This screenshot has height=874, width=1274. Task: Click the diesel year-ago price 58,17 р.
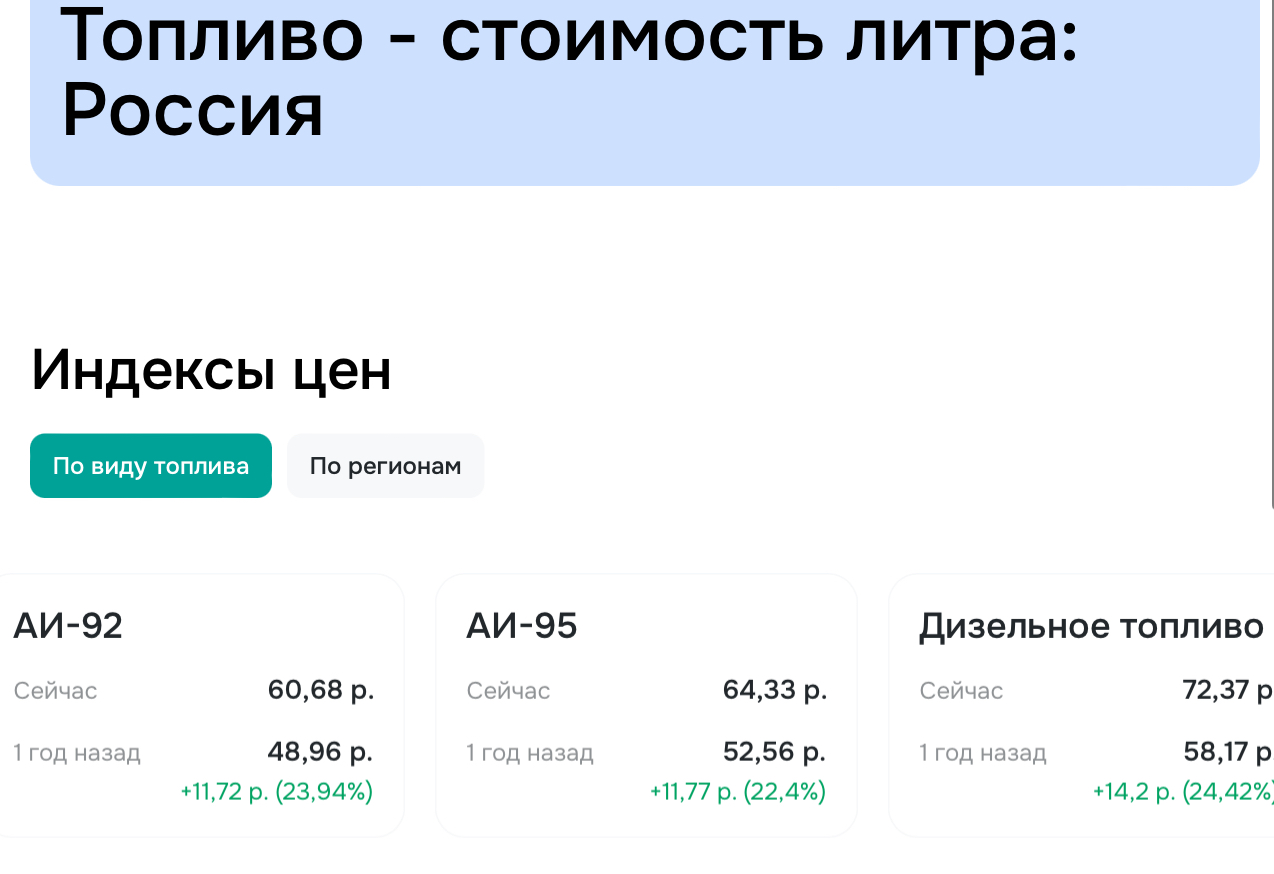tap(1227, 752)
